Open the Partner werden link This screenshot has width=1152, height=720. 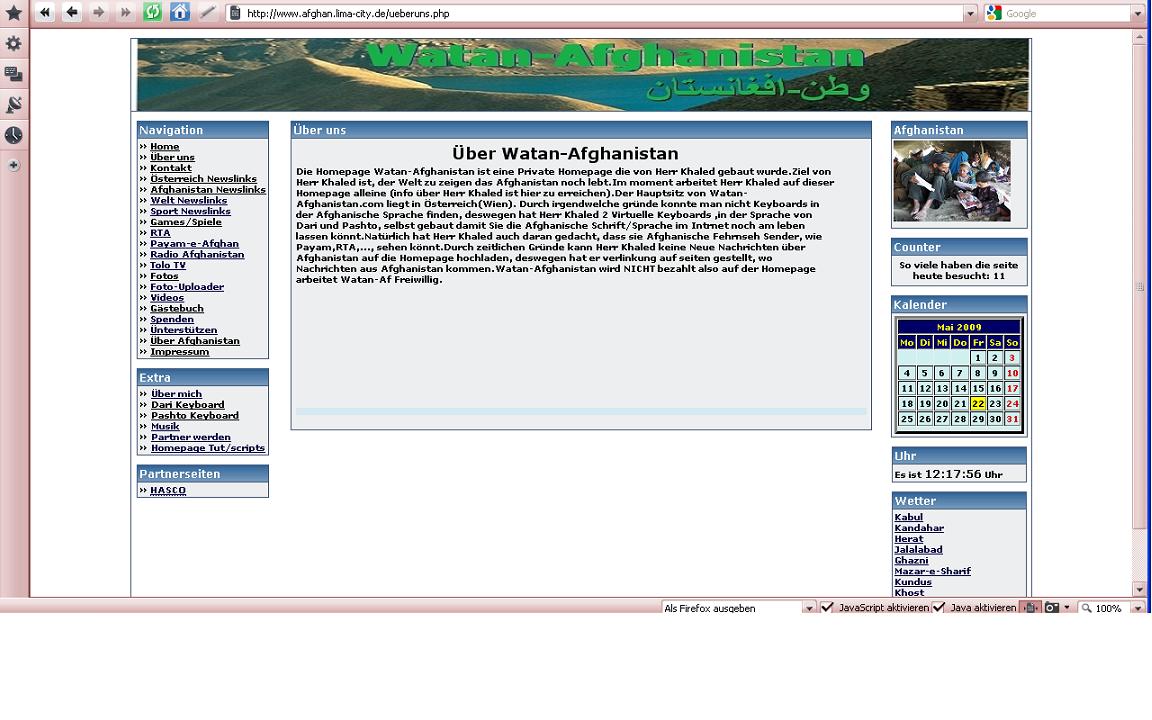tap(191, 437)
